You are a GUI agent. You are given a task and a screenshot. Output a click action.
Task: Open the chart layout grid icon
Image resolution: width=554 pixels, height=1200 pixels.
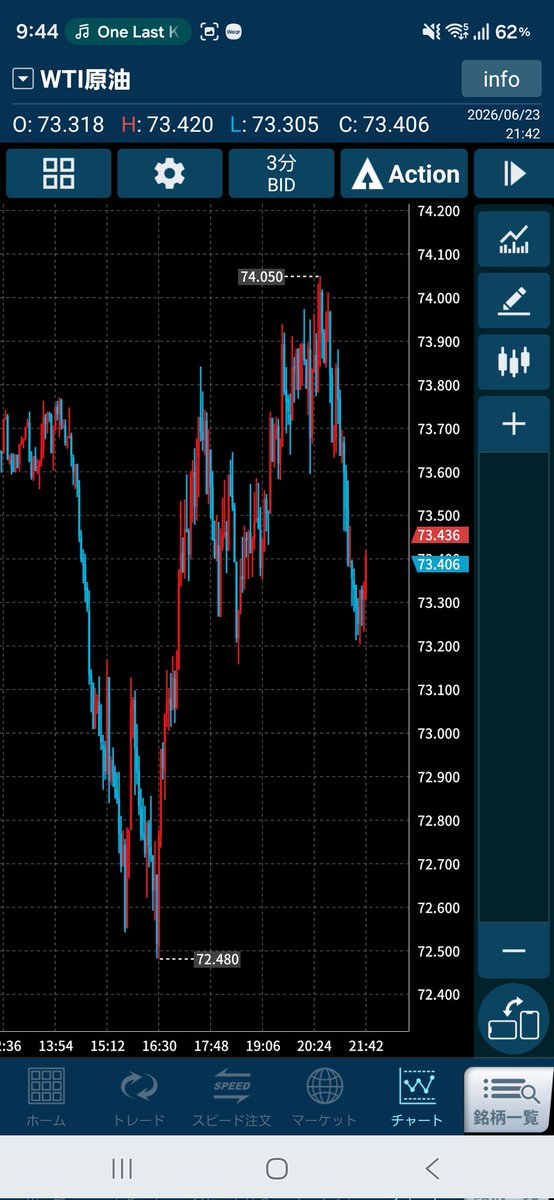pos(58,174)
